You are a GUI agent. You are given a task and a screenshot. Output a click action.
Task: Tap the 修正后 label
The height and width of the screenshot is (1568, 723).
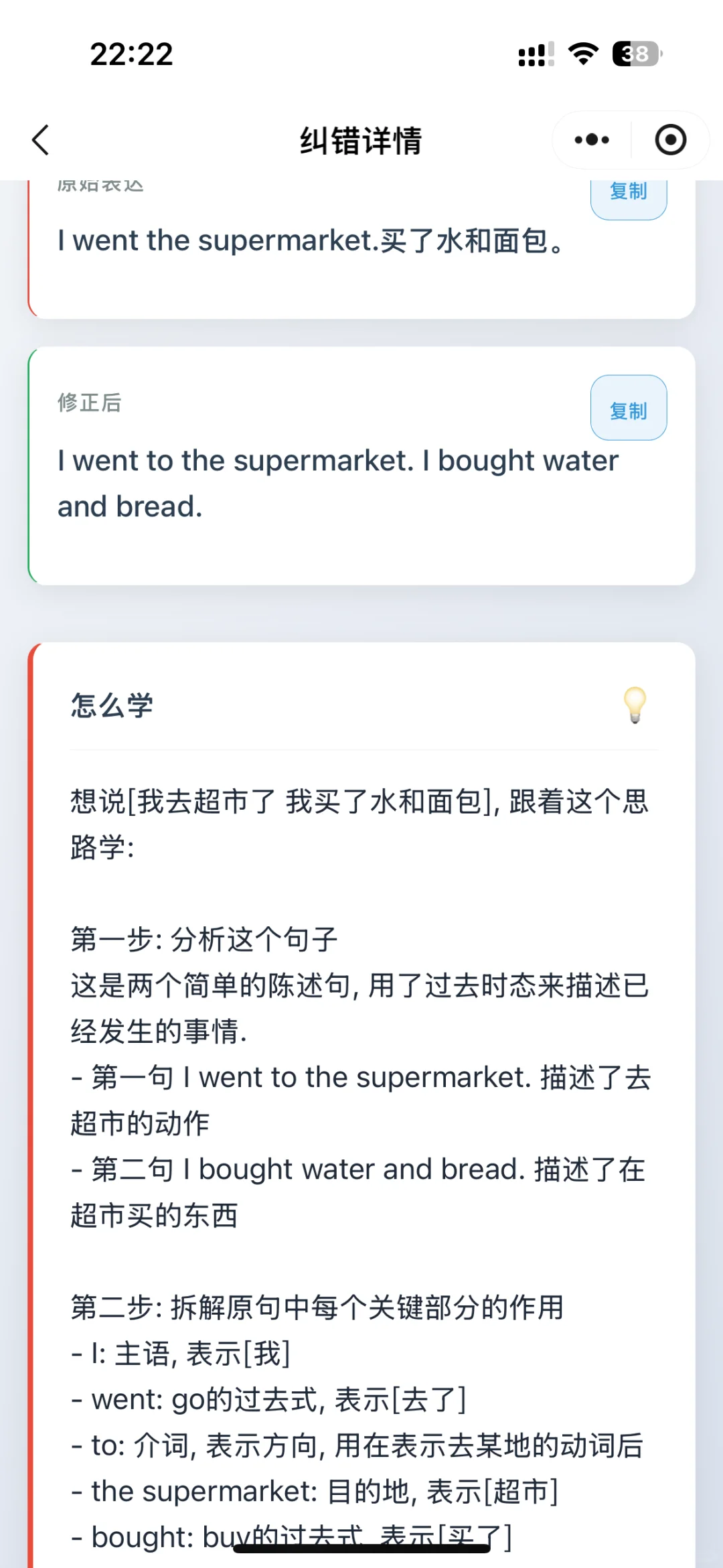90,403
